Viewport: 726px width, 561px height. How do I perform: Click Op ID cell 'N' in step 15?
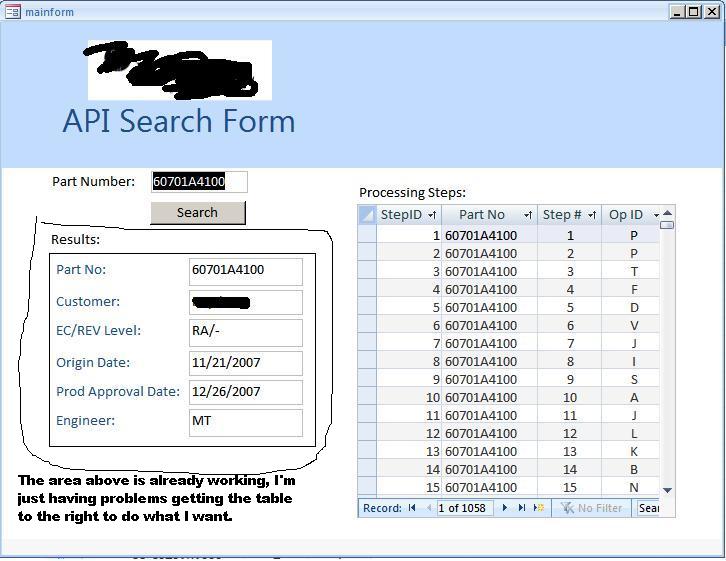click(x=630, y=487)
